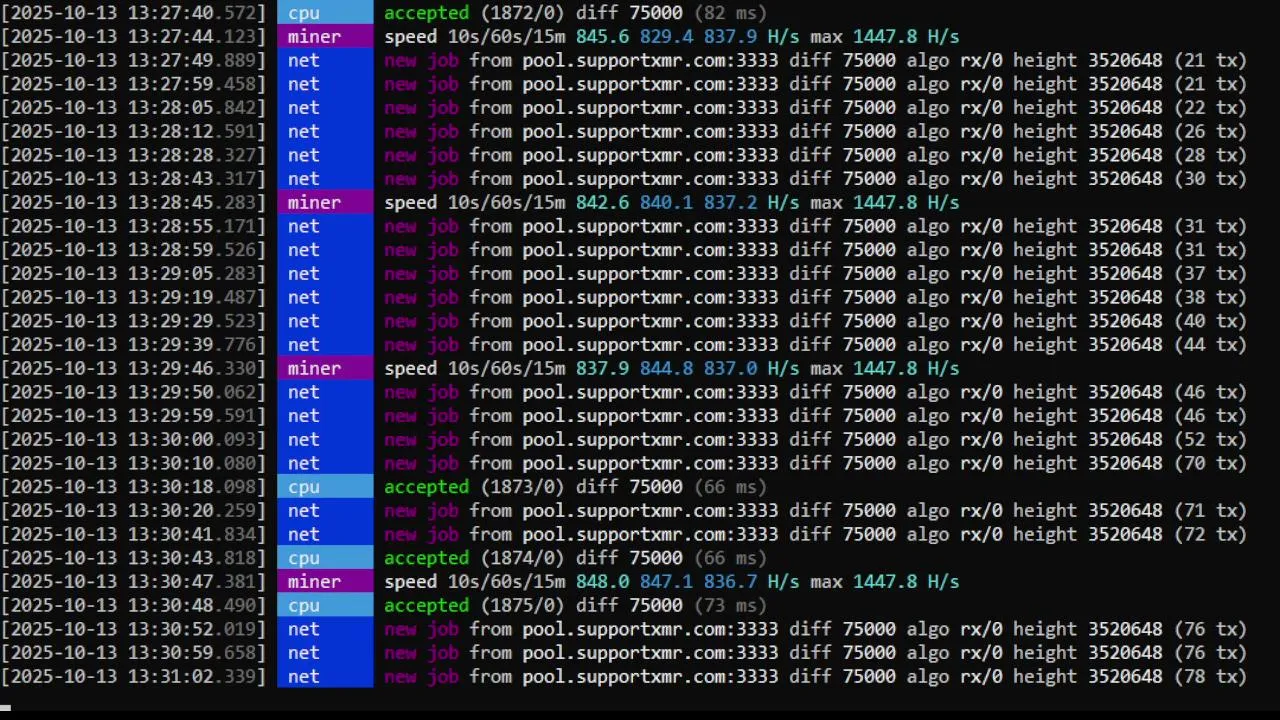Click the net tag at 13:30:52.019

pos(325,629)
